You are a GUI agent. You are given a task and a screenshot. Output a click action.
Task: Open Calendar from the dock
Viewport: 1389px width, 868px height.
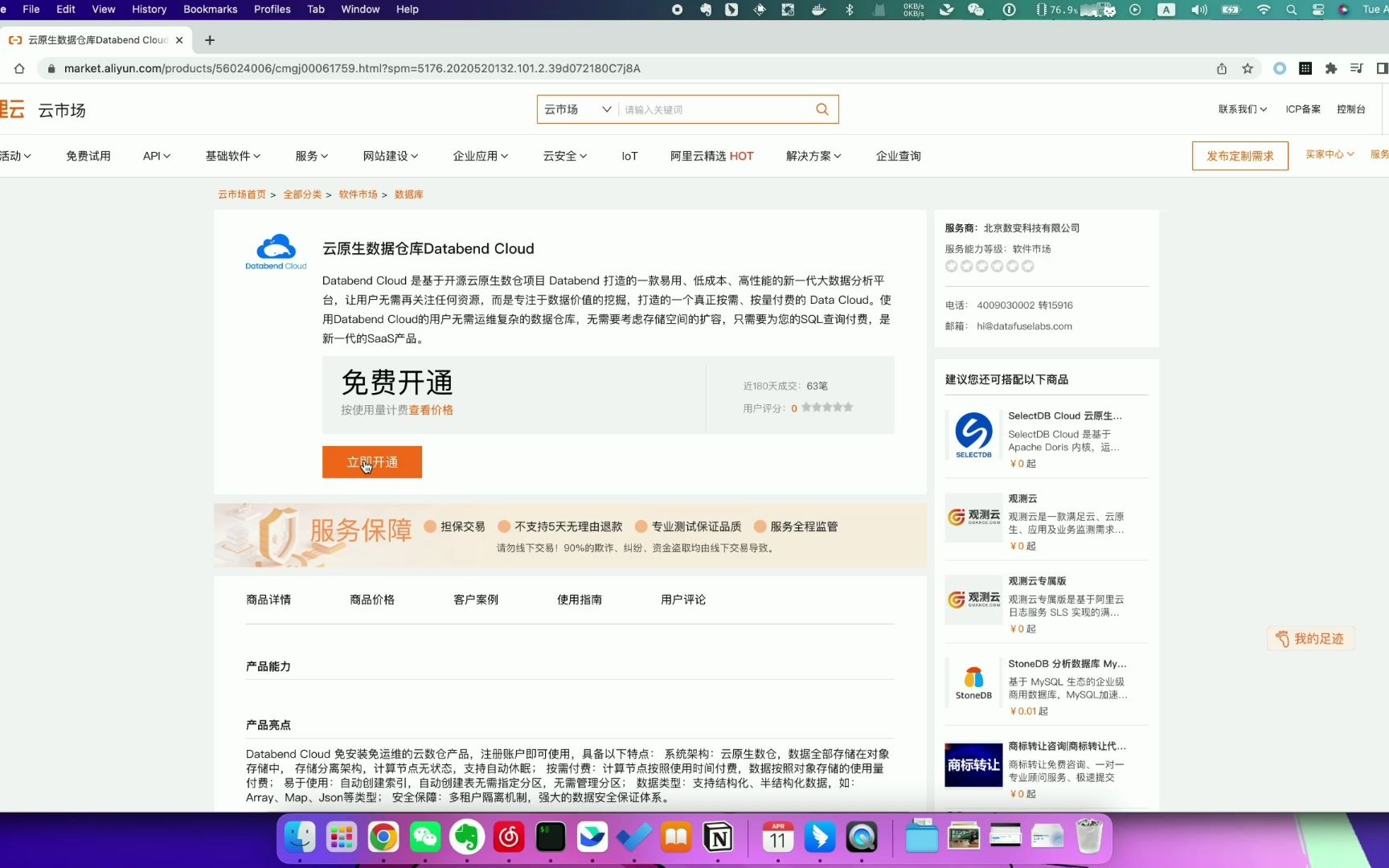tap(778, 837)
